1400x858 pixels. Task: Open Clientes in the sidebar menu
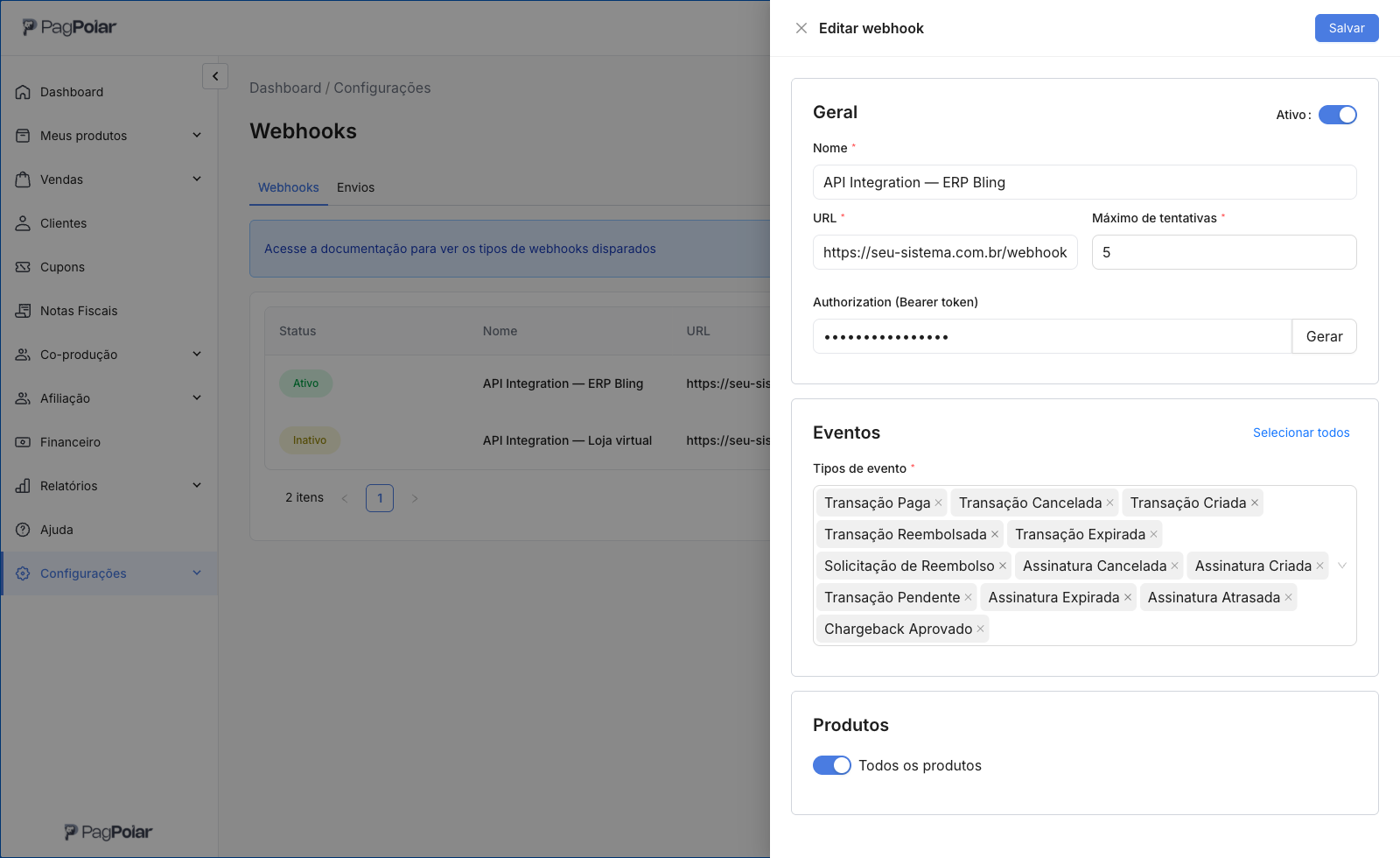109,223
